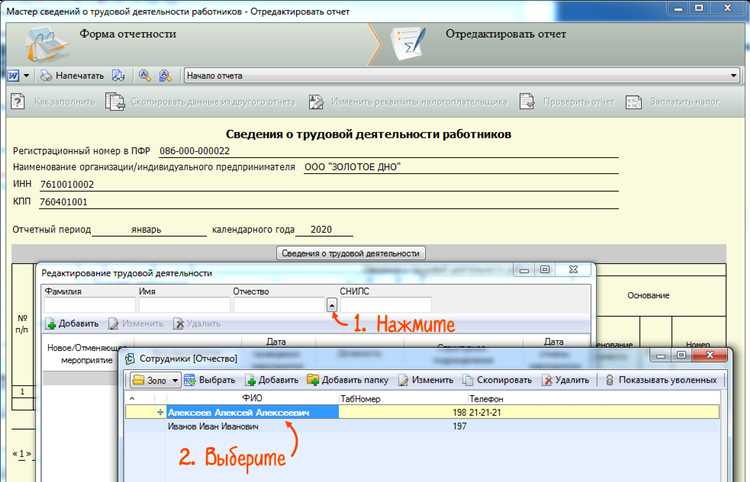The height and width of the screenshot is (482, 750).
Task: Click the calendar year 2020 field
Action: 324,230
